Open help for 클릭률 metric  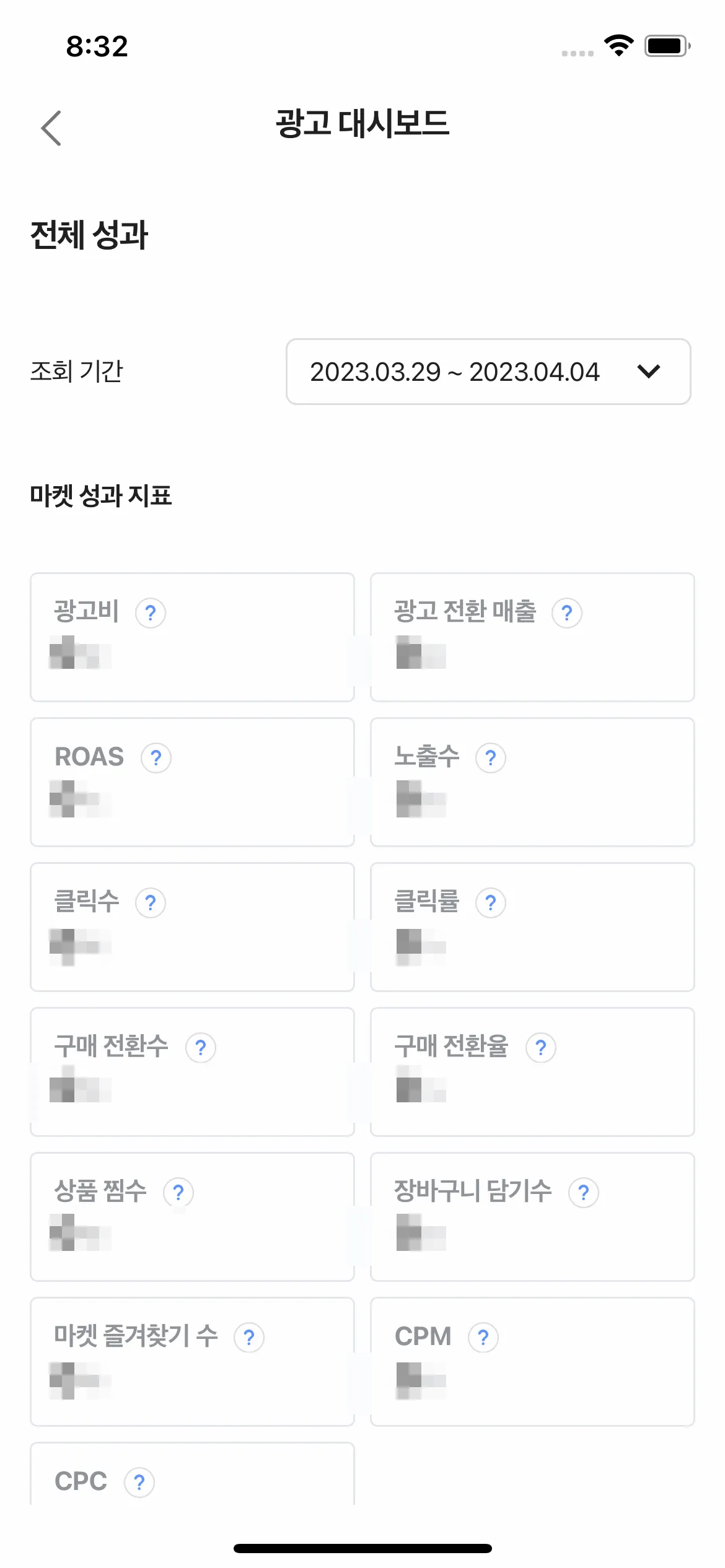[x=491, y=903]
